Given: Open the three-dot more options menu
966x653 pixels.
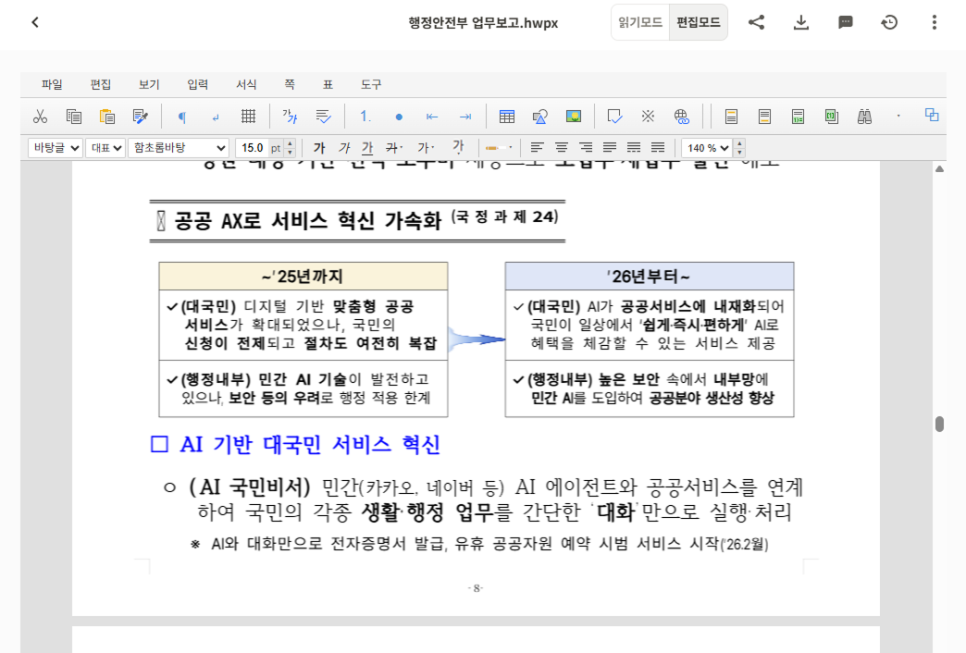Looking at the screenshot, I should (x=934, y=23).
